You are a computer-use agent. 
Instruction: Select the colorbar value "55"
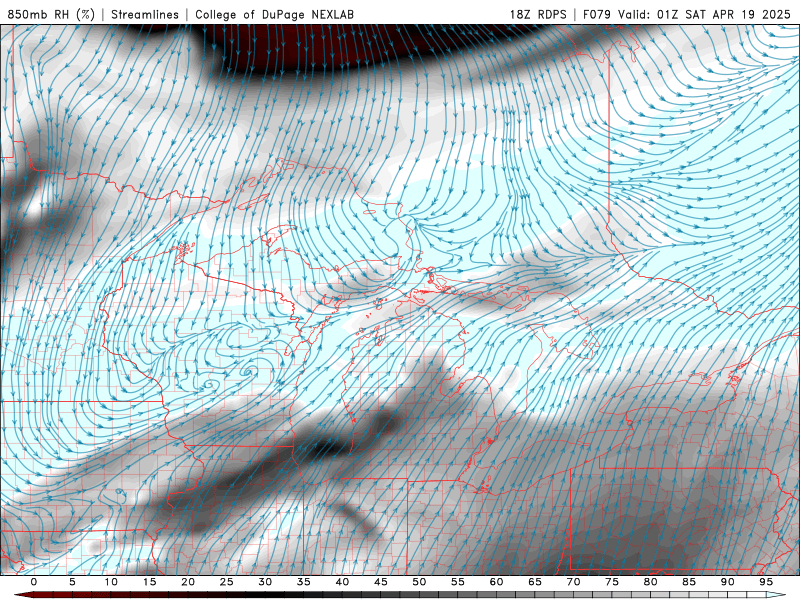tap(458, 582)
